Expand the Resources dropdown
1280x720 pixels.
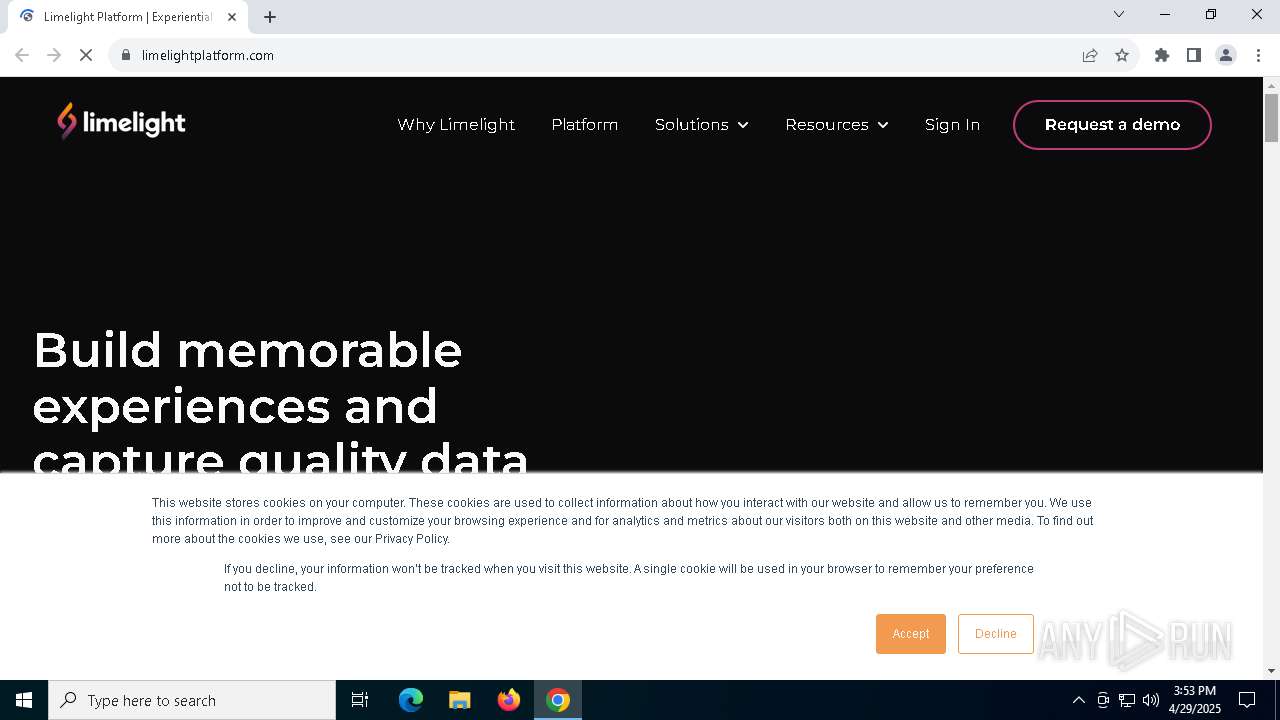837,124
